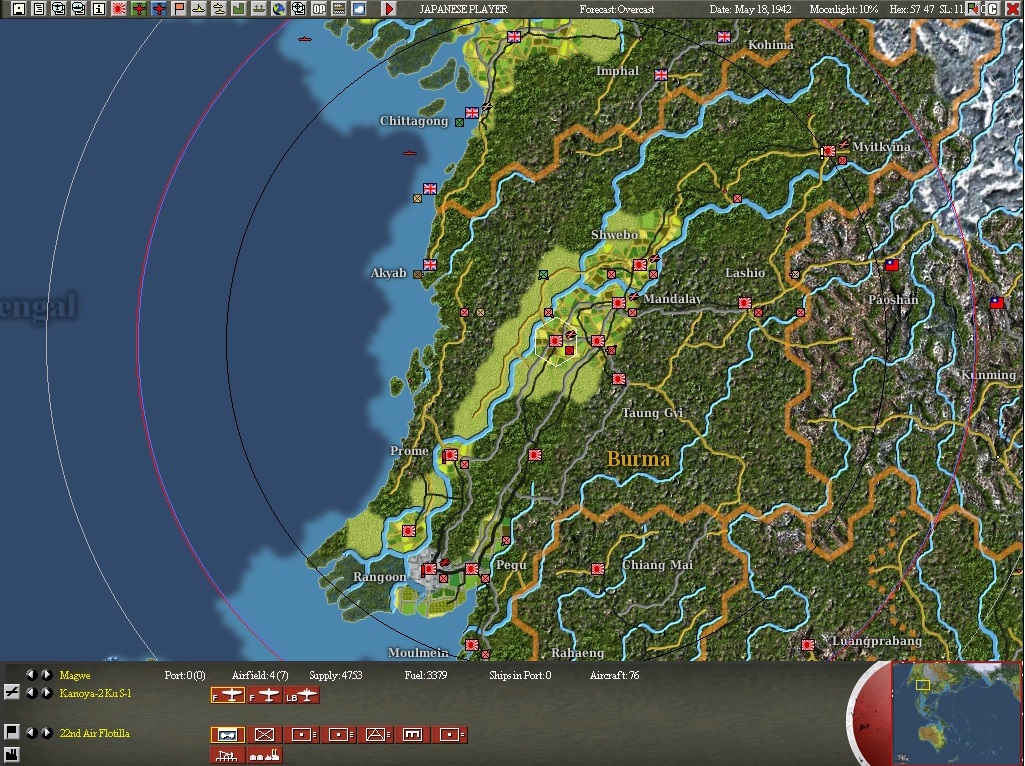
Task: Select the Japanese base at Taung Gyi
Action: 618,379
